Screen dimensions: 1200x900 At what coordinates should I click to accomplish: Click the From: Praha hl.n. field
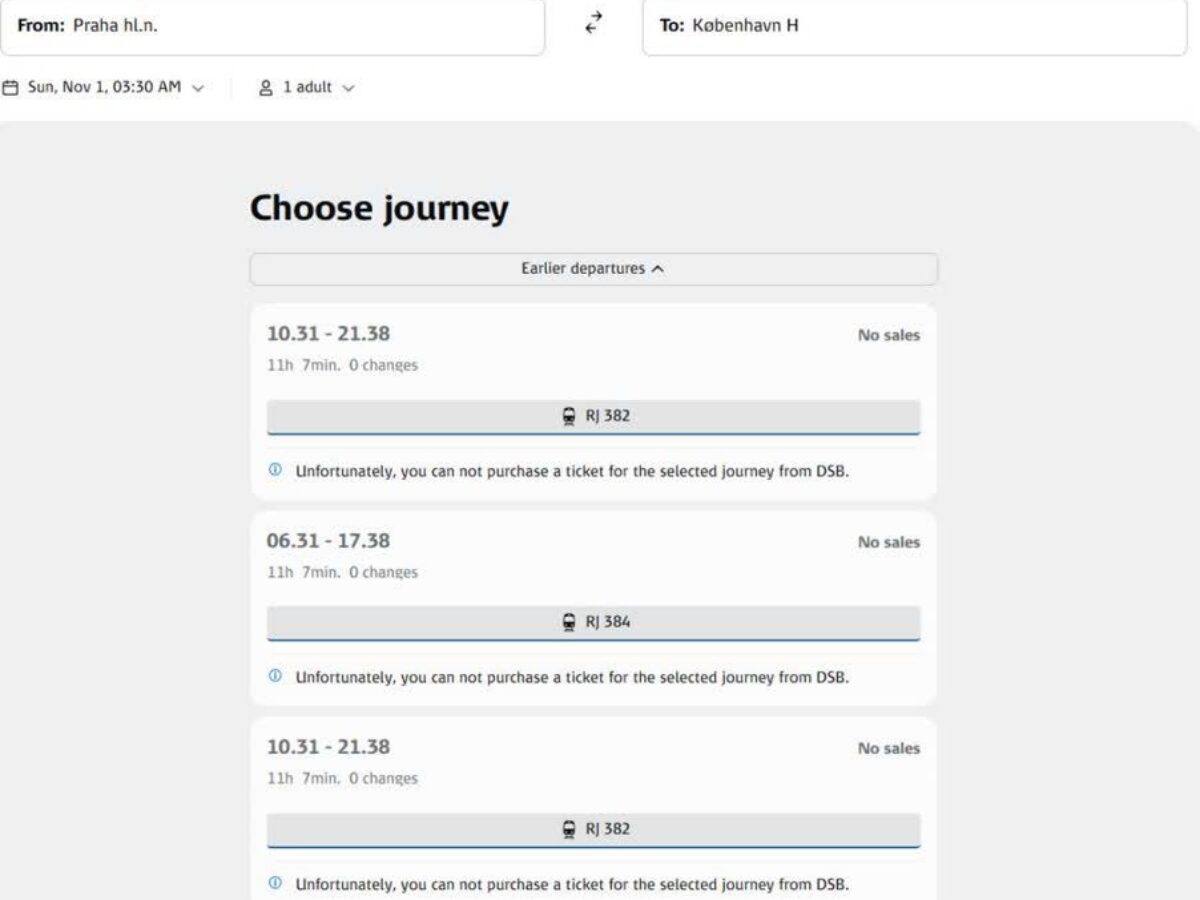pos(272,26)
